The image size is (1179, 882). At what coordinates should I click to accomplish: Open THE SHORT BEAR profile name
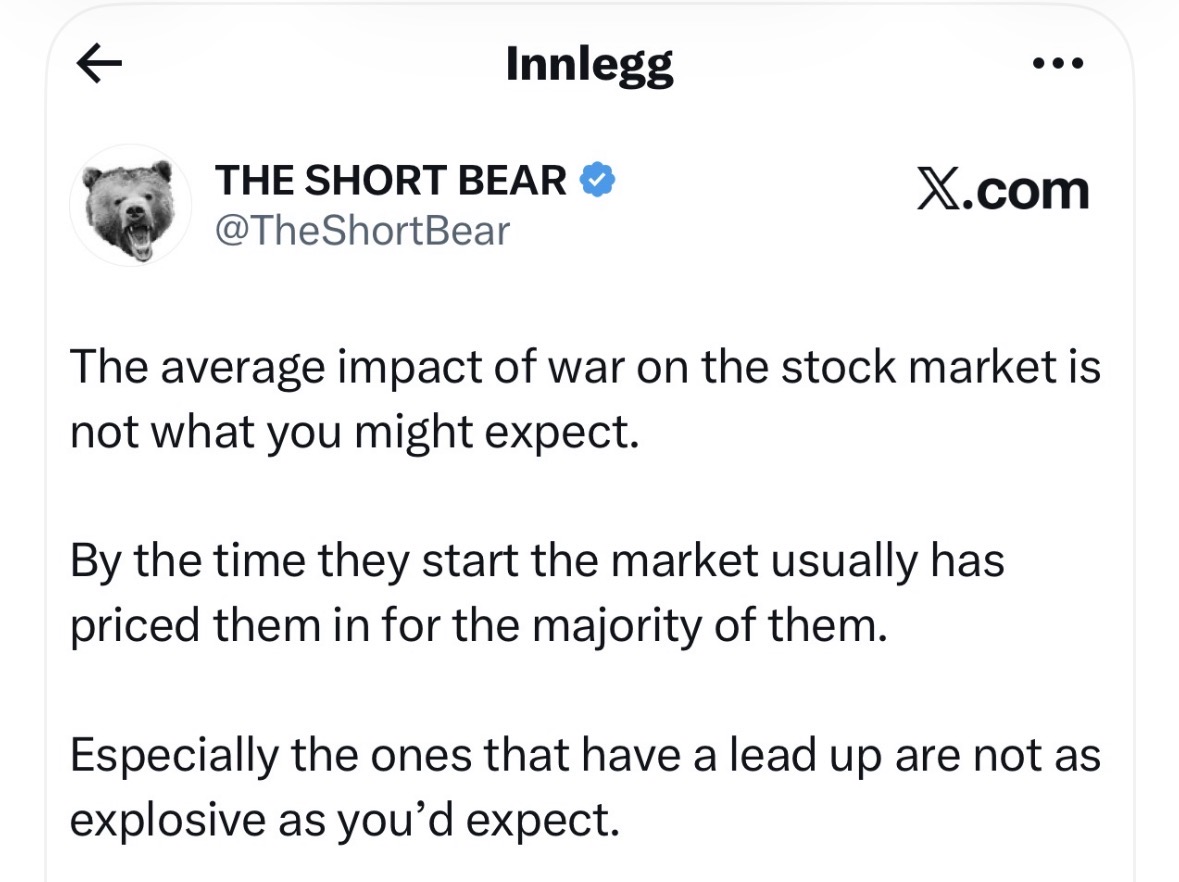pyautogui.click(x=392, y=181)
